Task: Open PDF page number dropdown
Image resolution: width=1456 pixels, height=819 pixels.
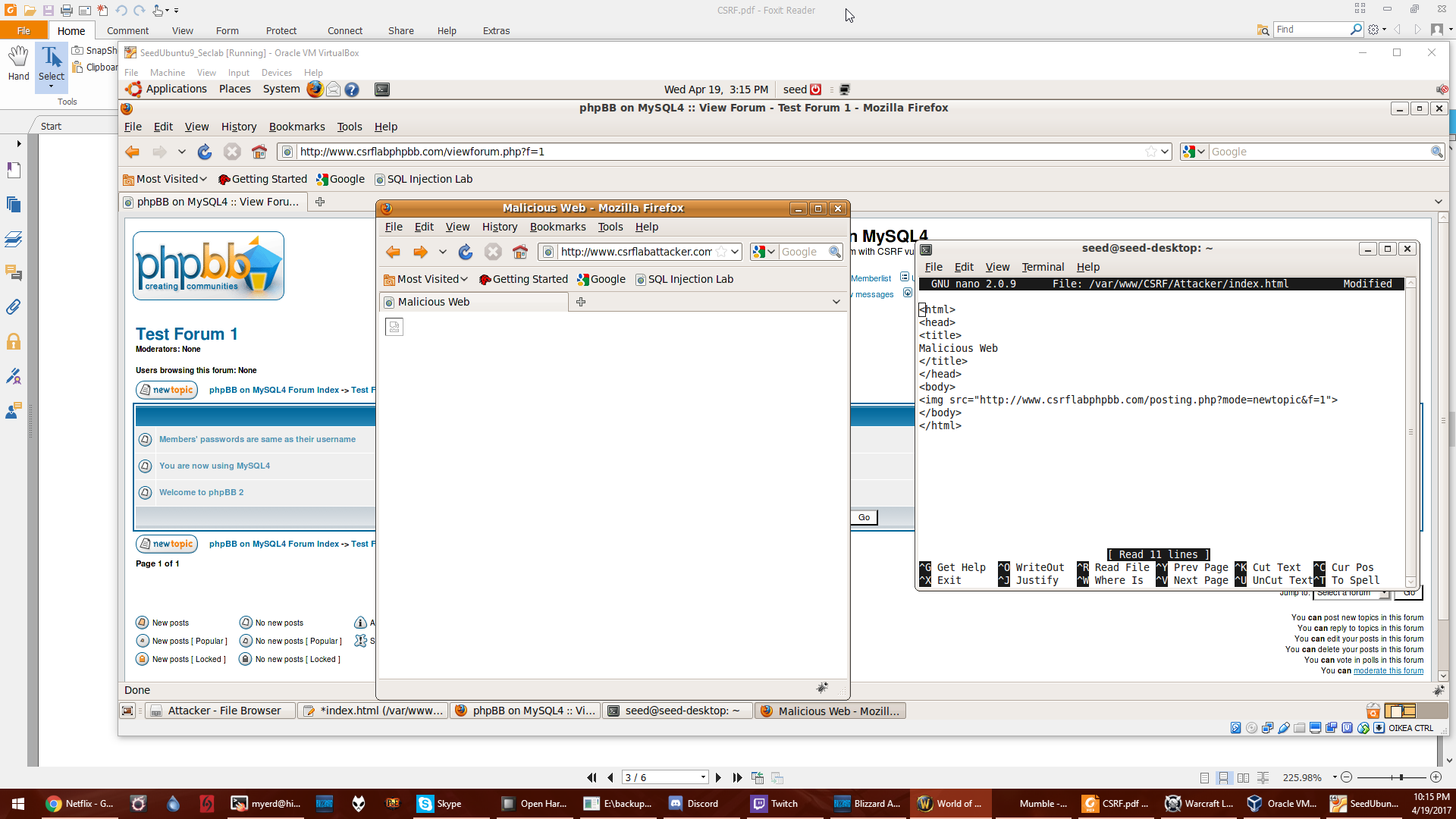Action: (x=703, y=777)
